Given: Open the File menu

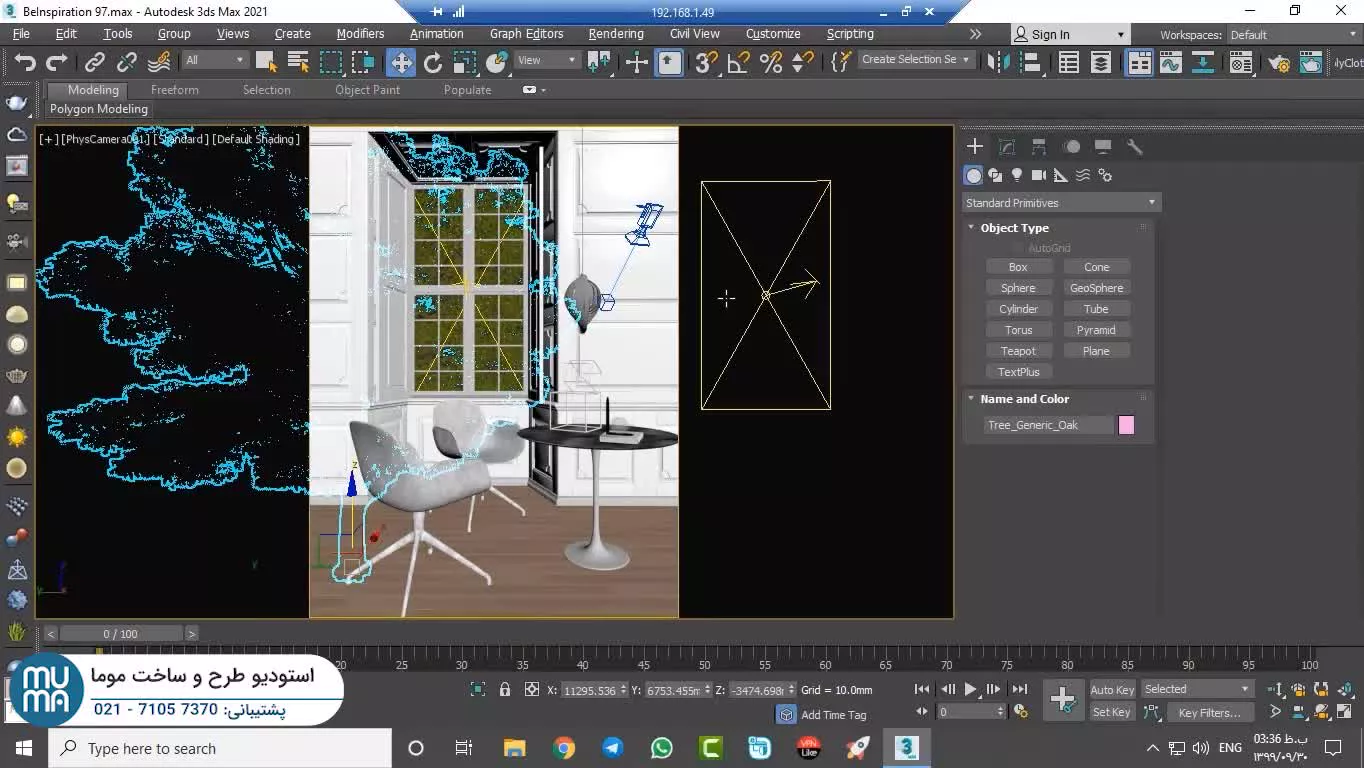Looking at the screenshot, I should (x=21, y=33).
